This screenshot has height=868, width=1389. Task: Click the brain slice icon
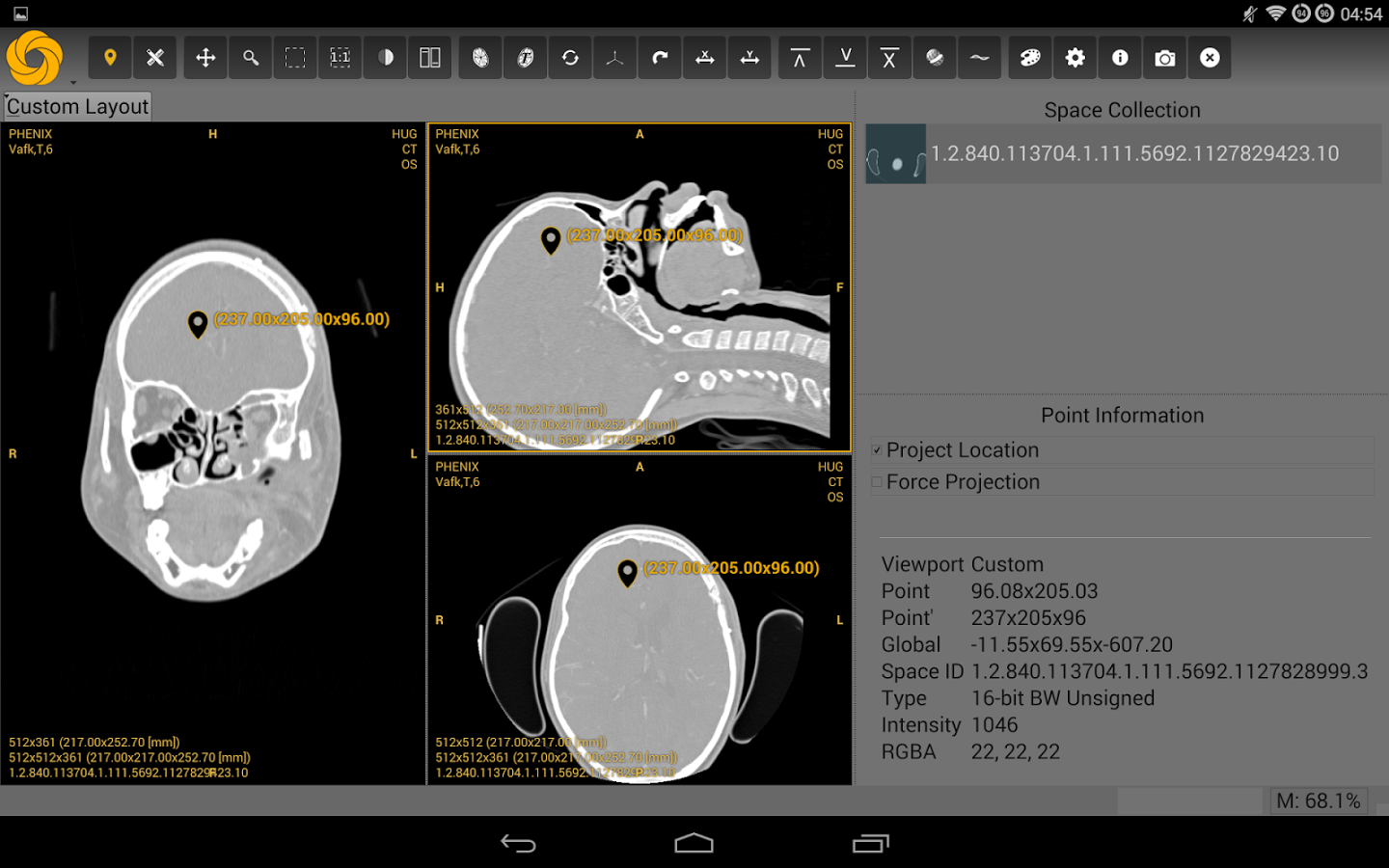(x=480, y=58)
